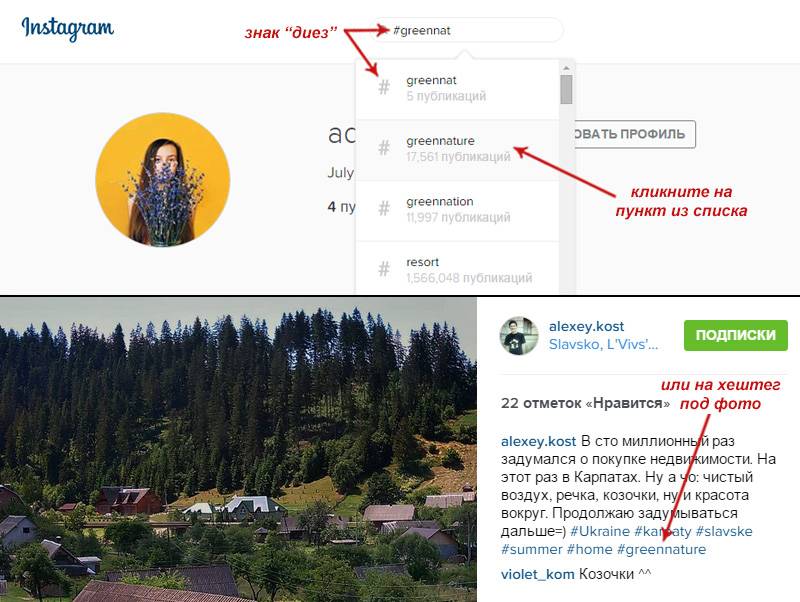
Task: Select greennation suggestion from dropdown
Action: click(457, 211)
